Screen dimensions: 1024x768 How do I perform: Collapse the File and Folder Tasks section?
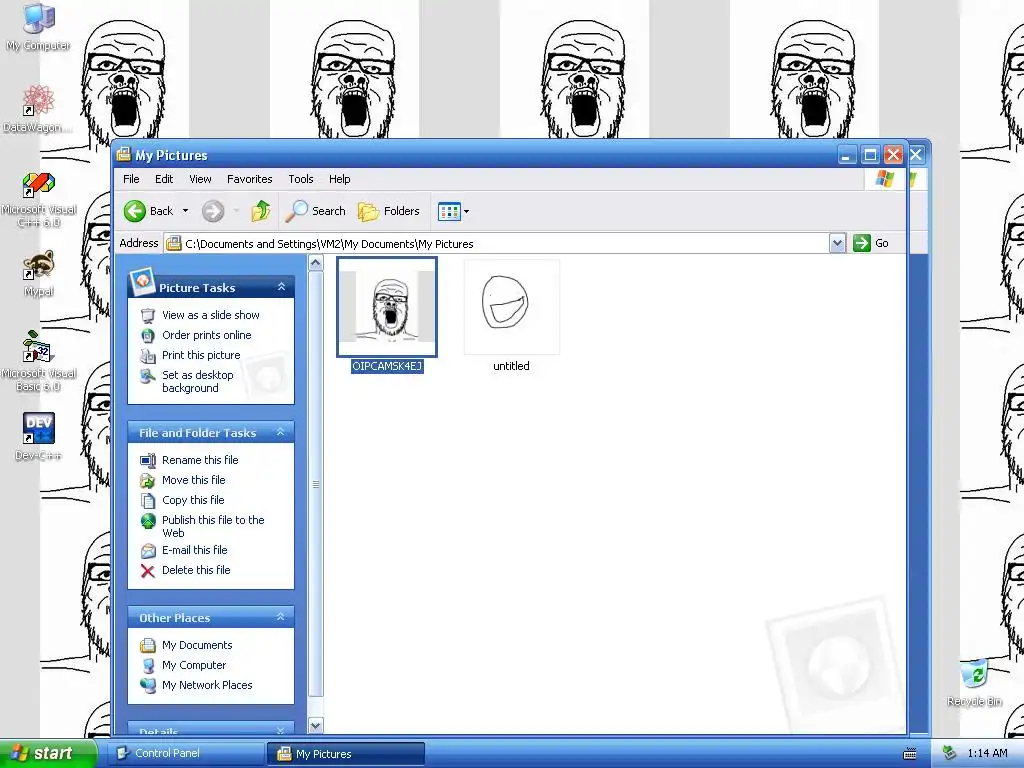[281, 432]
